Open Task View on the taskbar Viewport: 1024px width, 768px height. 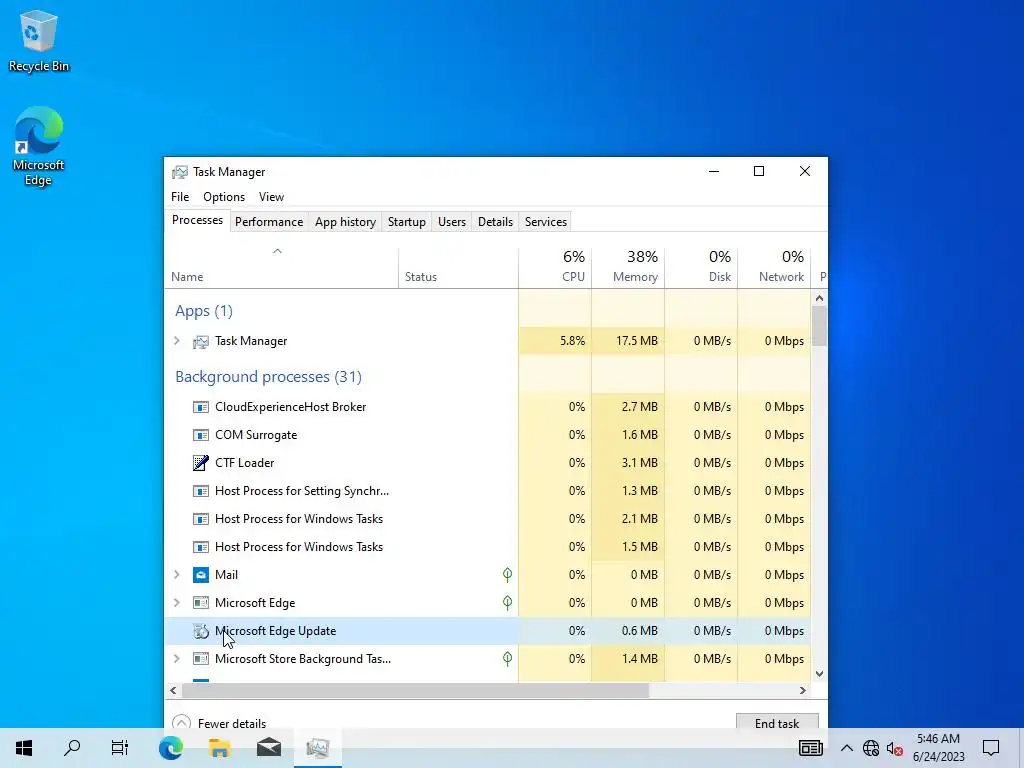click(120, 748)
